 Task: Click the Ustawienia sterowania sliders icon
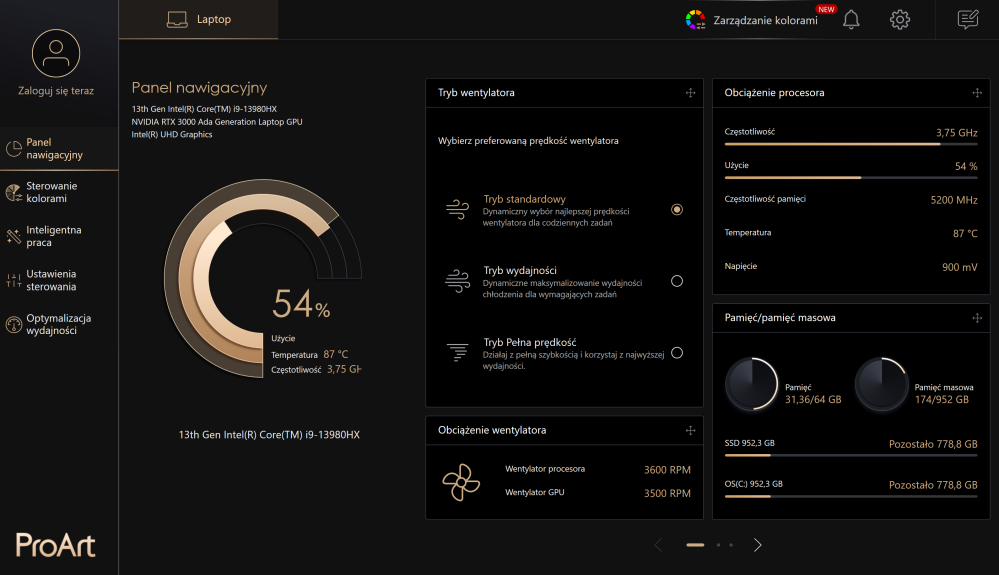pos(13,280)
